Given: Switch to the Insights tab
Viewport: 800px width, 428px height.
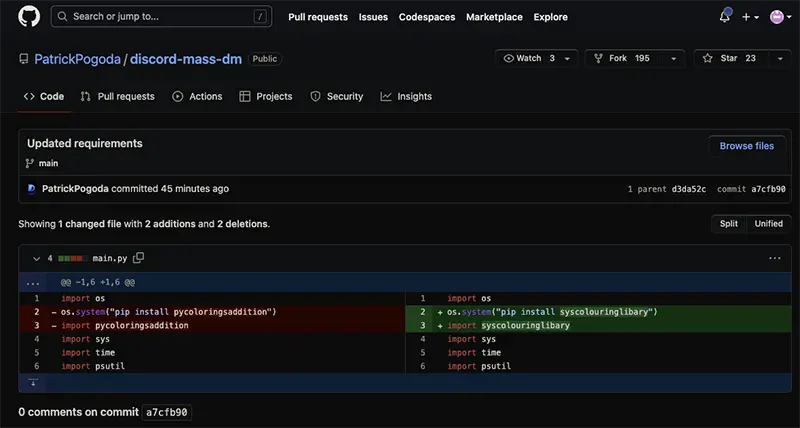Looking at the screenshot, I should tap(406, 96).
